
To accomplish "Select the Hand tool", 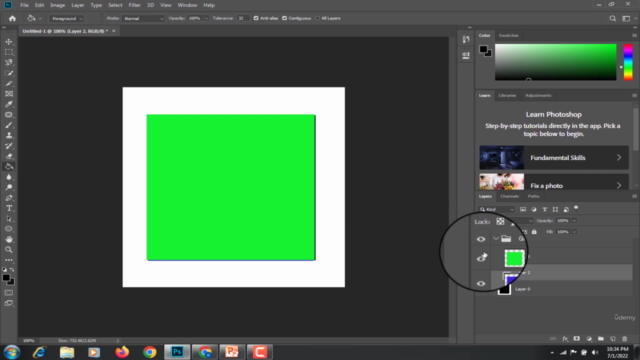I will coord(9,240).
